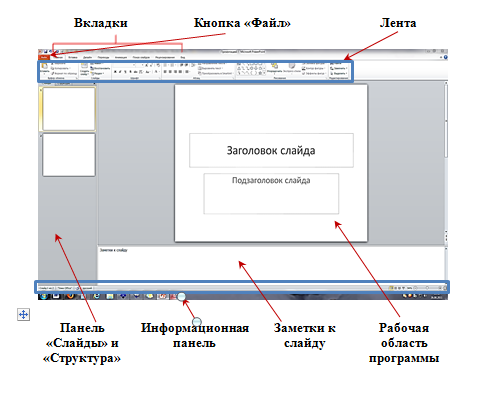
Task: Open Выровнять текст dropdown
Action: pos(211,68)
